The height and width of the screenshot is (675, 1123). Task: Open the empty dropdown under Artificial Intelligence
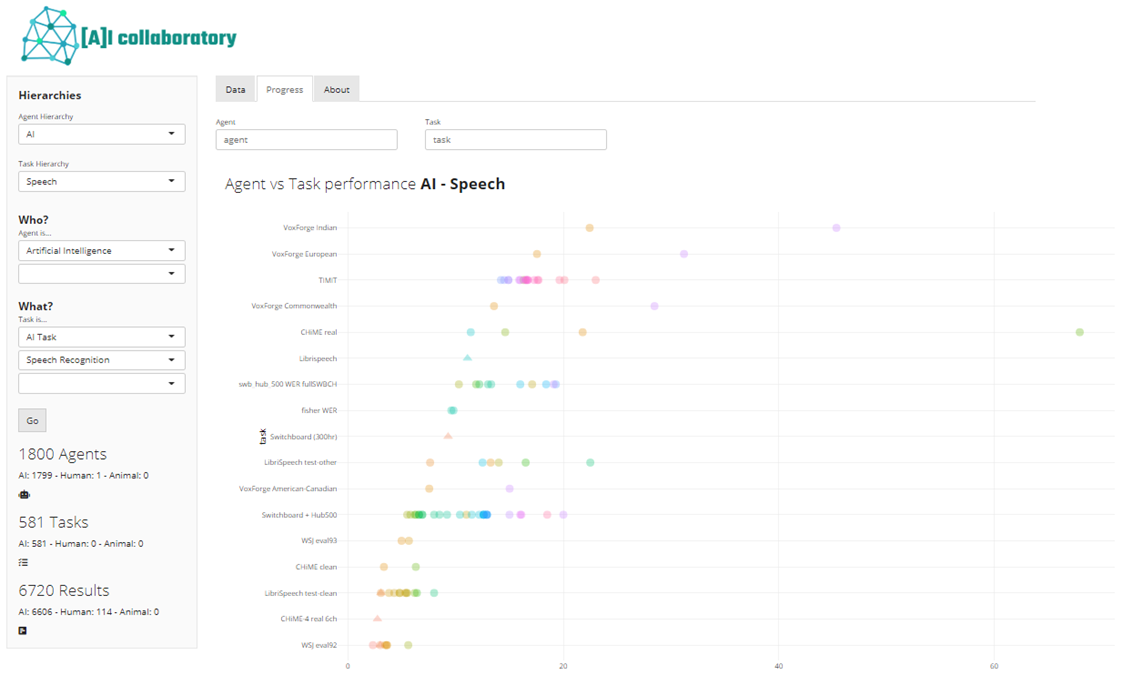coord(101,274)
